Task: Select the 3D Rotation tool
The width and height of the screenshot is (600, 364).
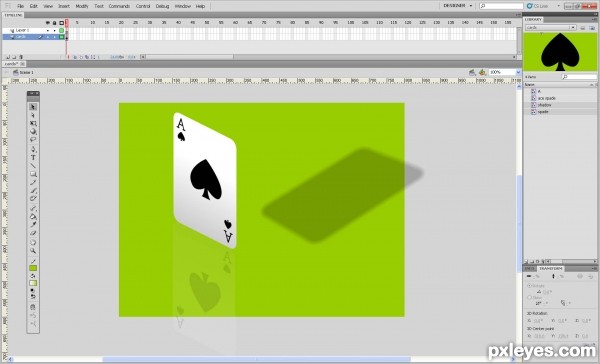Action: 33,132
